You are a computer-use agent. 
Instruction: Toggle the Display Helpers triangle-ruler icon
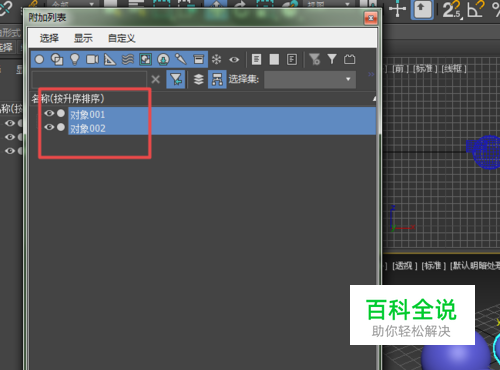[x=110, y=60]
